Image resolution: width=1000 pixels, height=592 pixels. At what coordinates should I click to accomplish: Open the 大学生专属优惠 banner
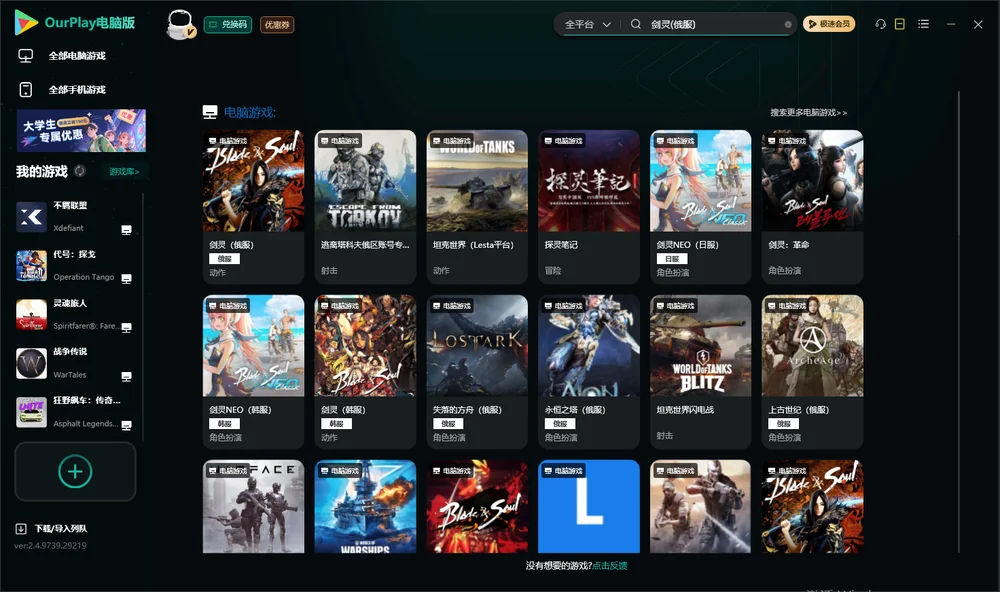pyautogui.click(x=82, y=130)
